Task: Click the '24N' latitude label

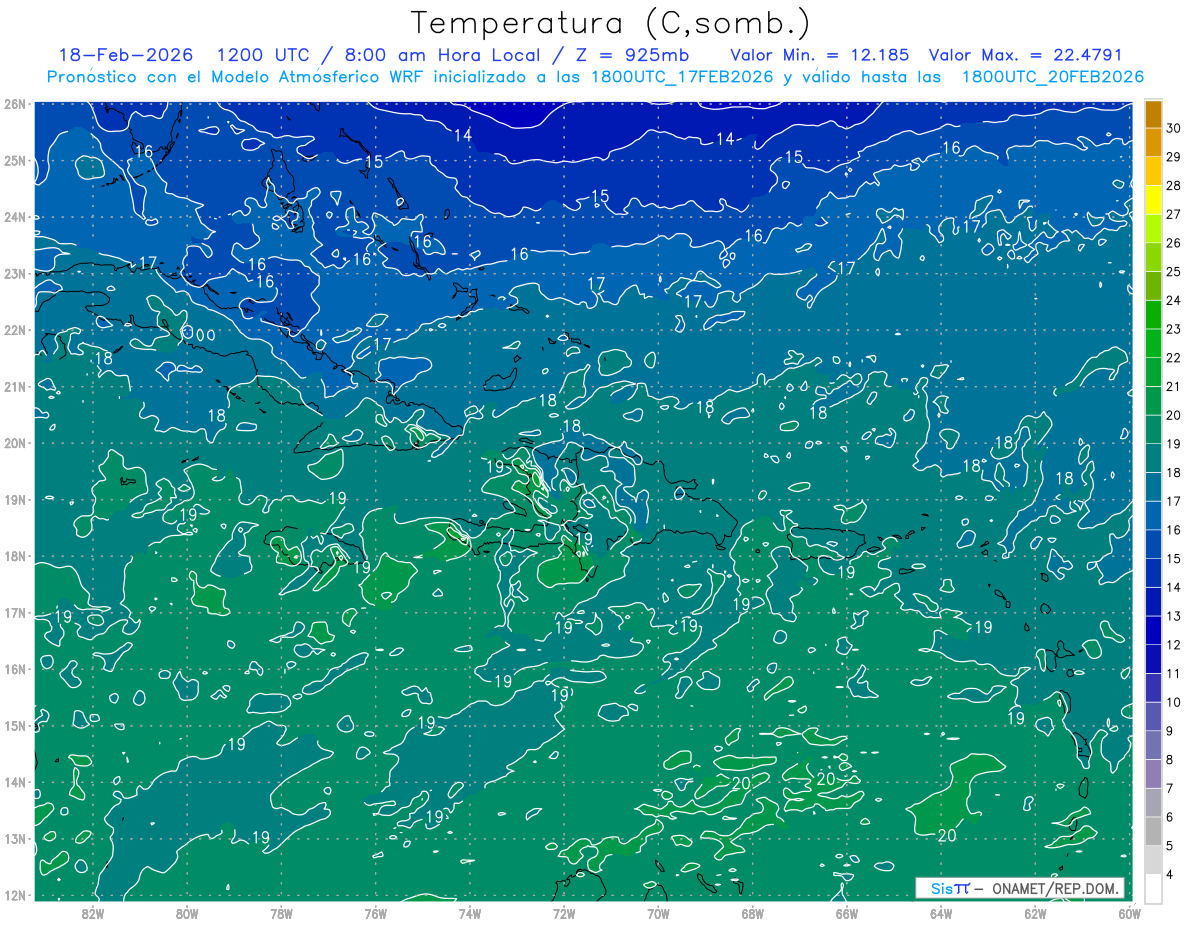Action: click(x=15, y=217)
